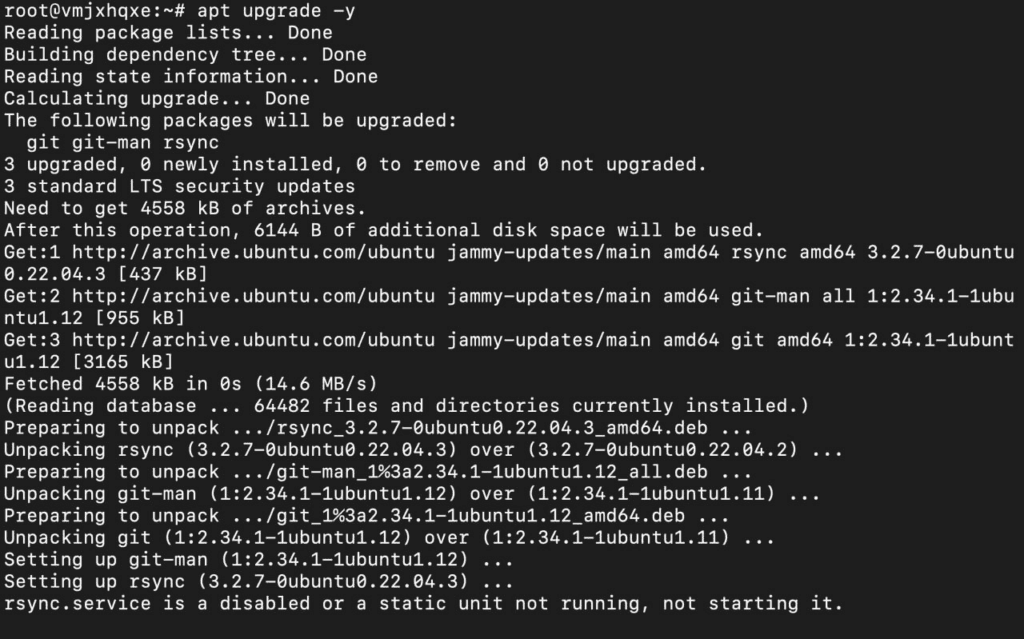Click the git-man_1%3a2.34.1 deb filename

point(492,472)
